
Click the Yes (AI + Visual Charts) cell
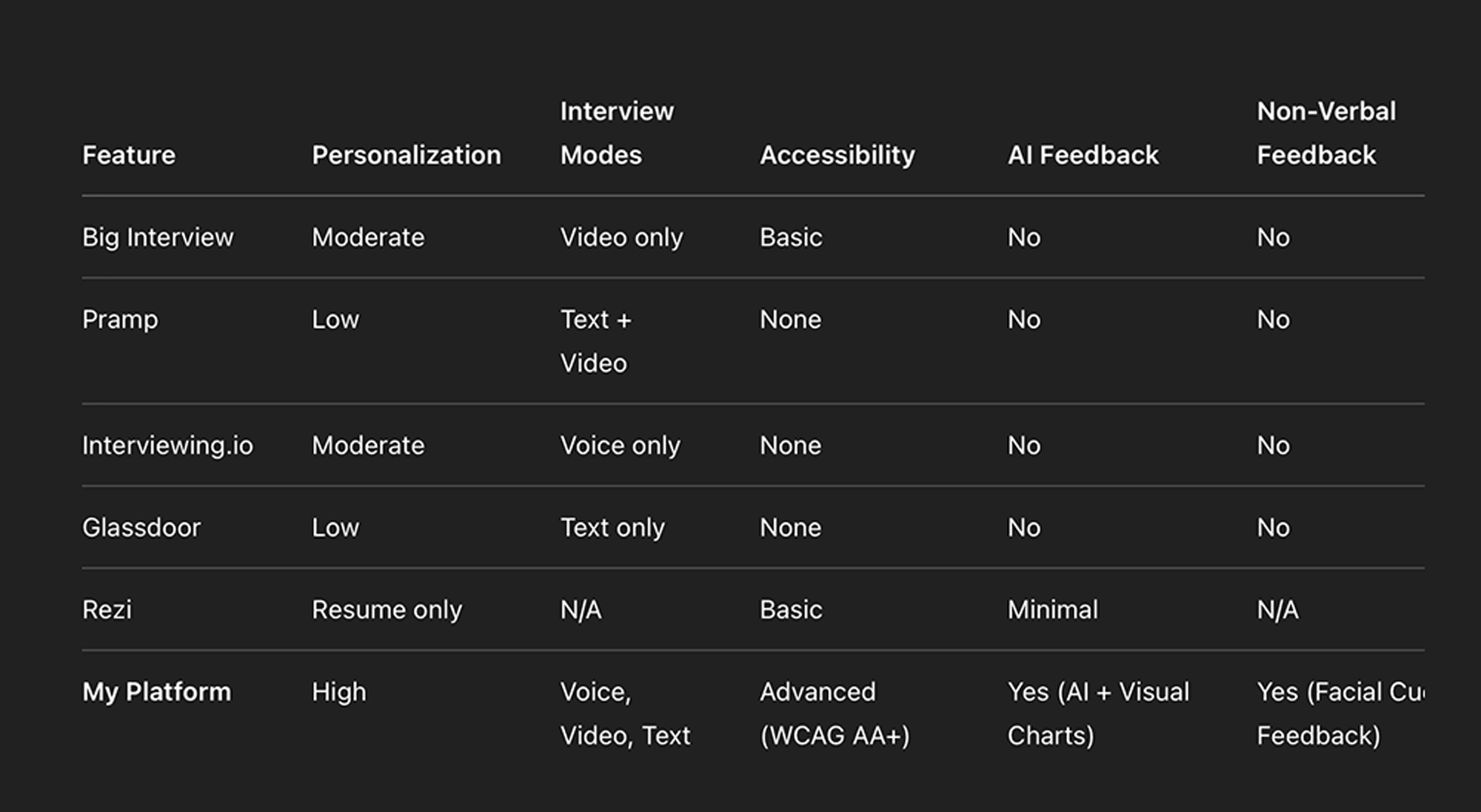pos(1098,714)
